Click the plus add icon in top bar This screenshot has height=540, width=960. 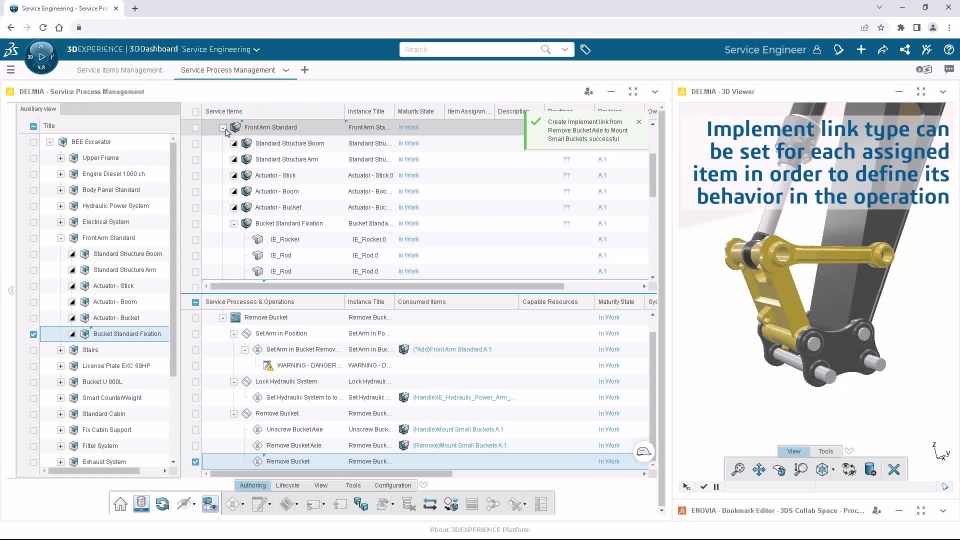(x=861, y=50)
